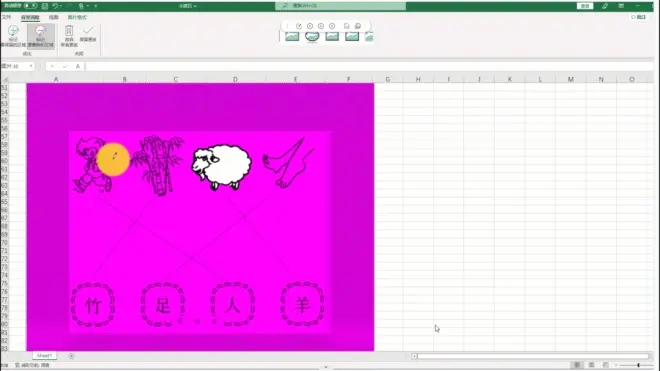
Task: Click the 足 character badge
Action: pyautogui.click(x=162, y=305)
